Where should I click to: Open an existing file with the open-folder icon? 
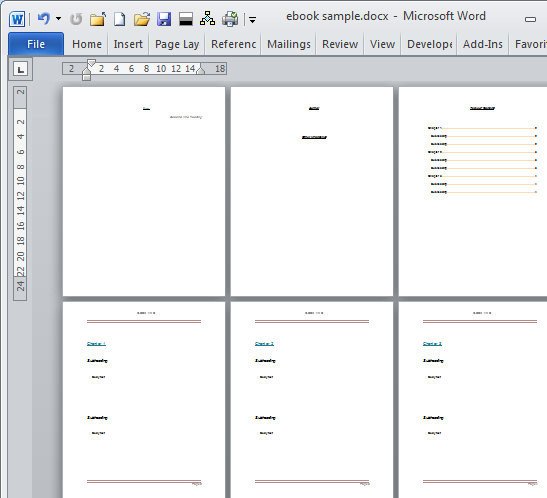(x=142, y=19)
